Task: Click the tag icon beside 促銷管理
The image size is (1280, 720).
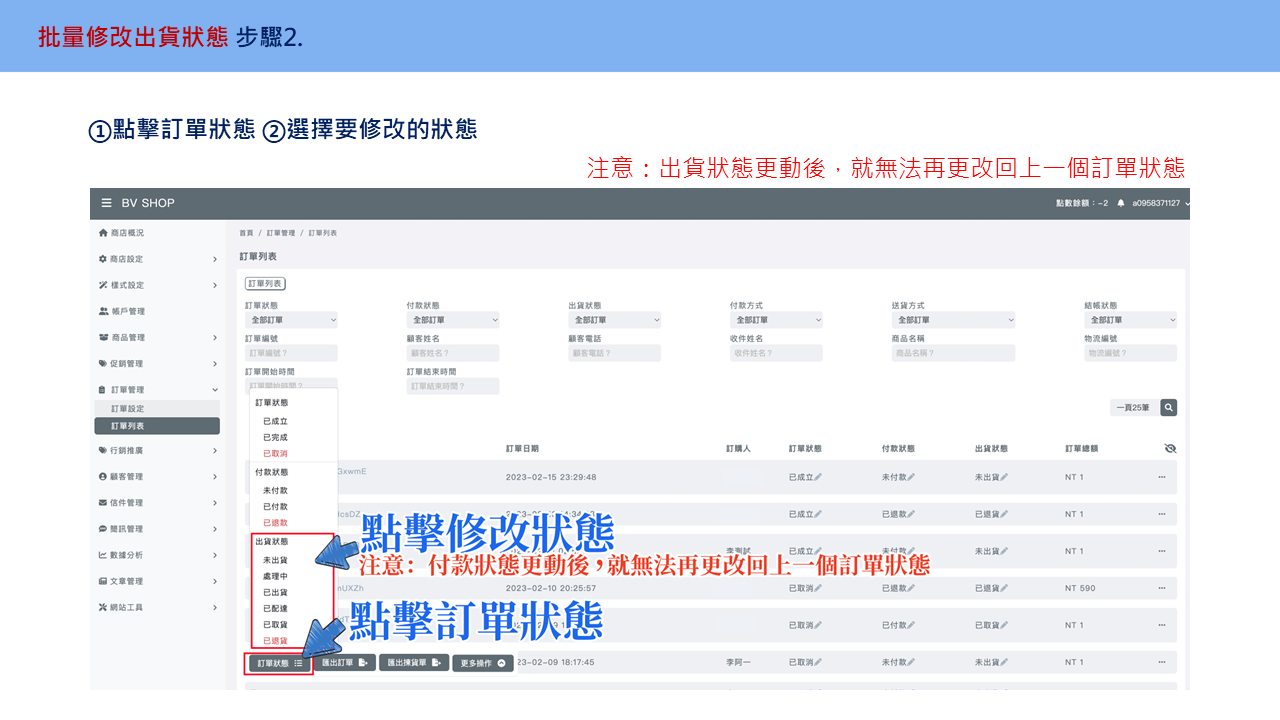Action: point(103,364)
